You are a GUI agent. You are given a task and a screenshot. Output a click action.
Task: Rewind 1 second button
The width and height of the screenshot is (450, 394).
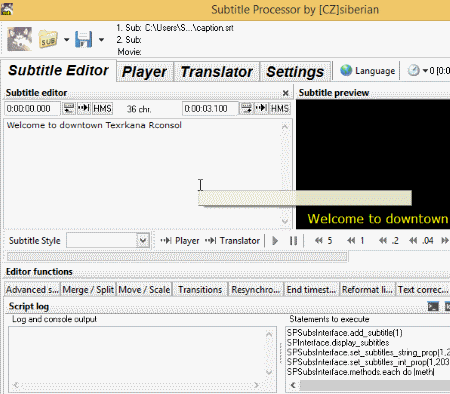pyautogui.click(x=356, y=241)
